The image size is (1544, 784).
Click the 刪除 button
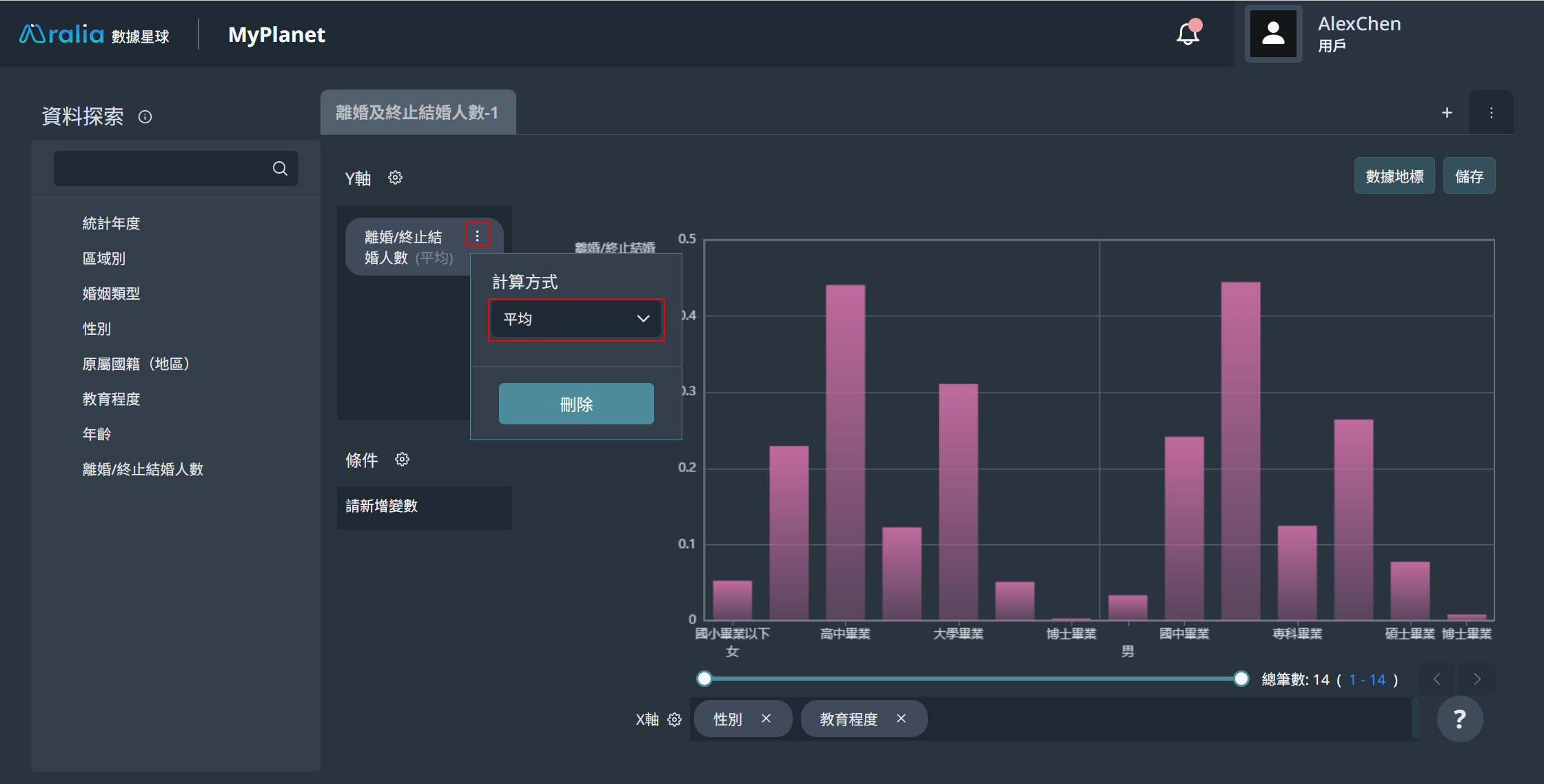(576, 404)
